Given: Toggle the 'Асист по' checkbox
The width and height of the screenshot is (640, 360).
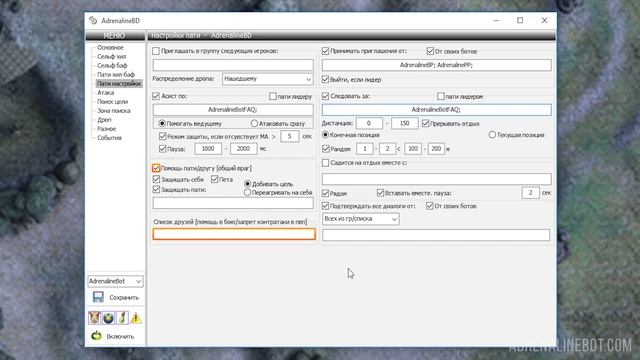Looking at the screenshot, I should pyautogui.click(x=156, y=96).
